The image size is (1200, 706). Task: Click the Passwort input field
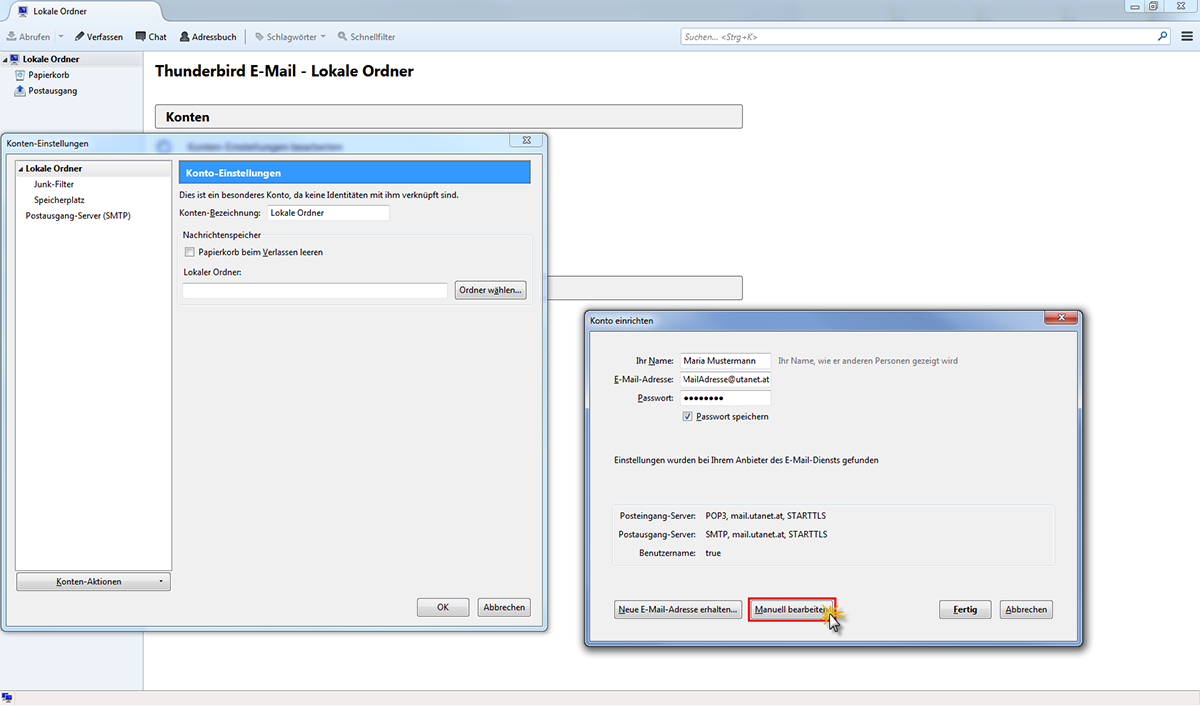pyautogui.click(x=725, y=398)
